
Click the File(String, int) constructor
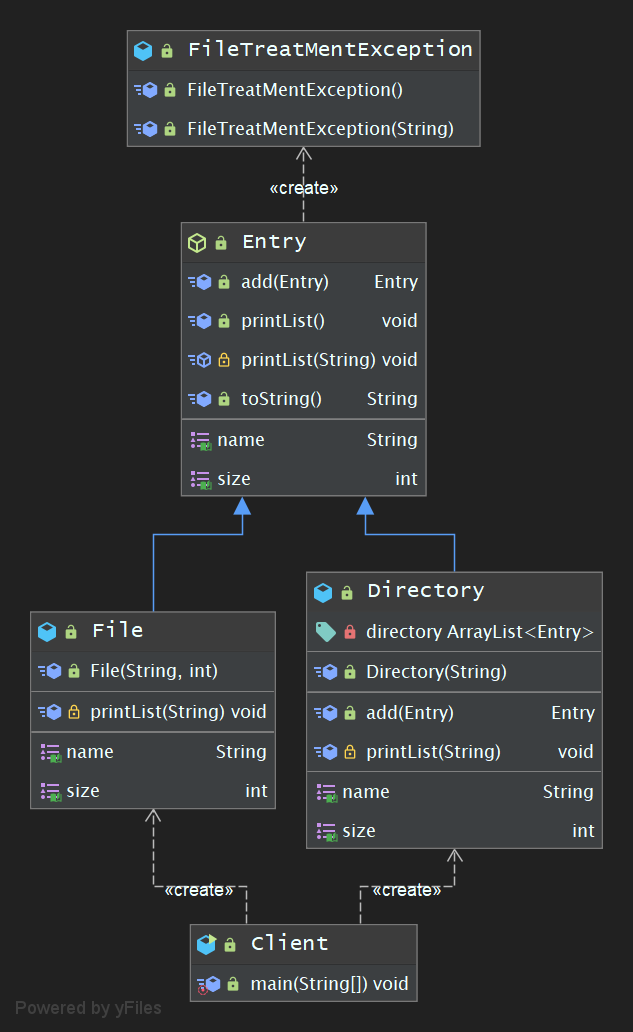click(154, 671)
